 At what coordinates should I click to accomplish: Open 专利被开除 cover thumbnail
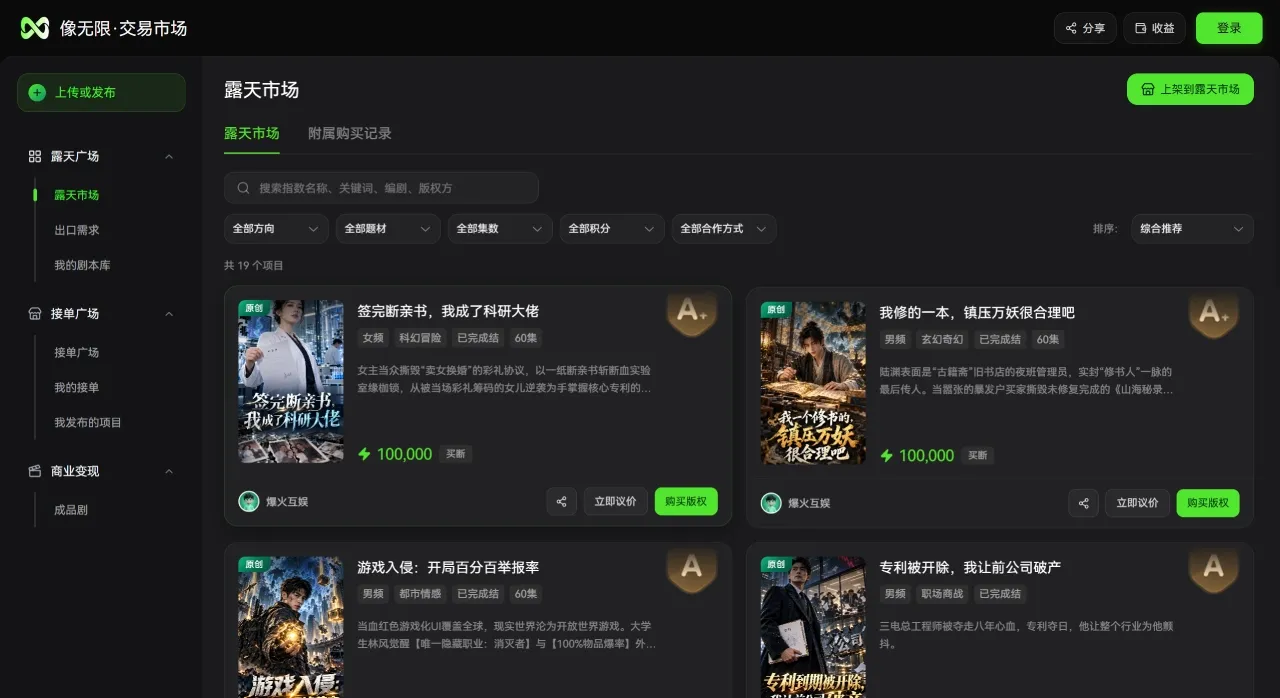point(813,627)
